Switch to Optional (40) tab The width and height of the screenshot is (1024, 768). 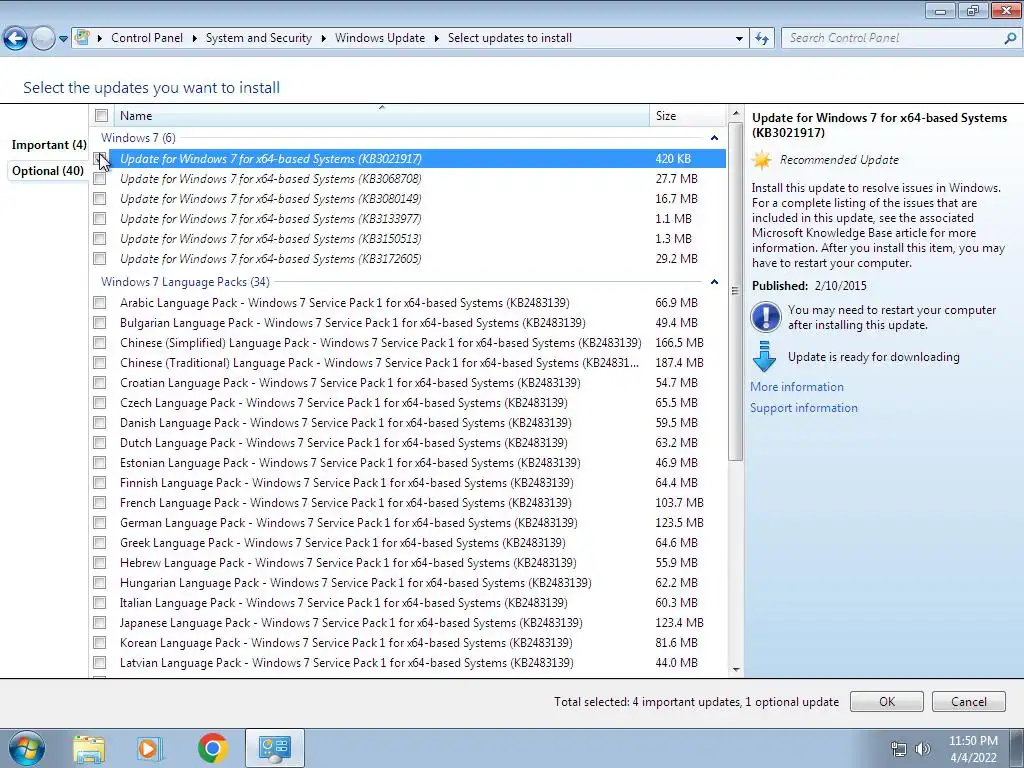click(48, 170)
